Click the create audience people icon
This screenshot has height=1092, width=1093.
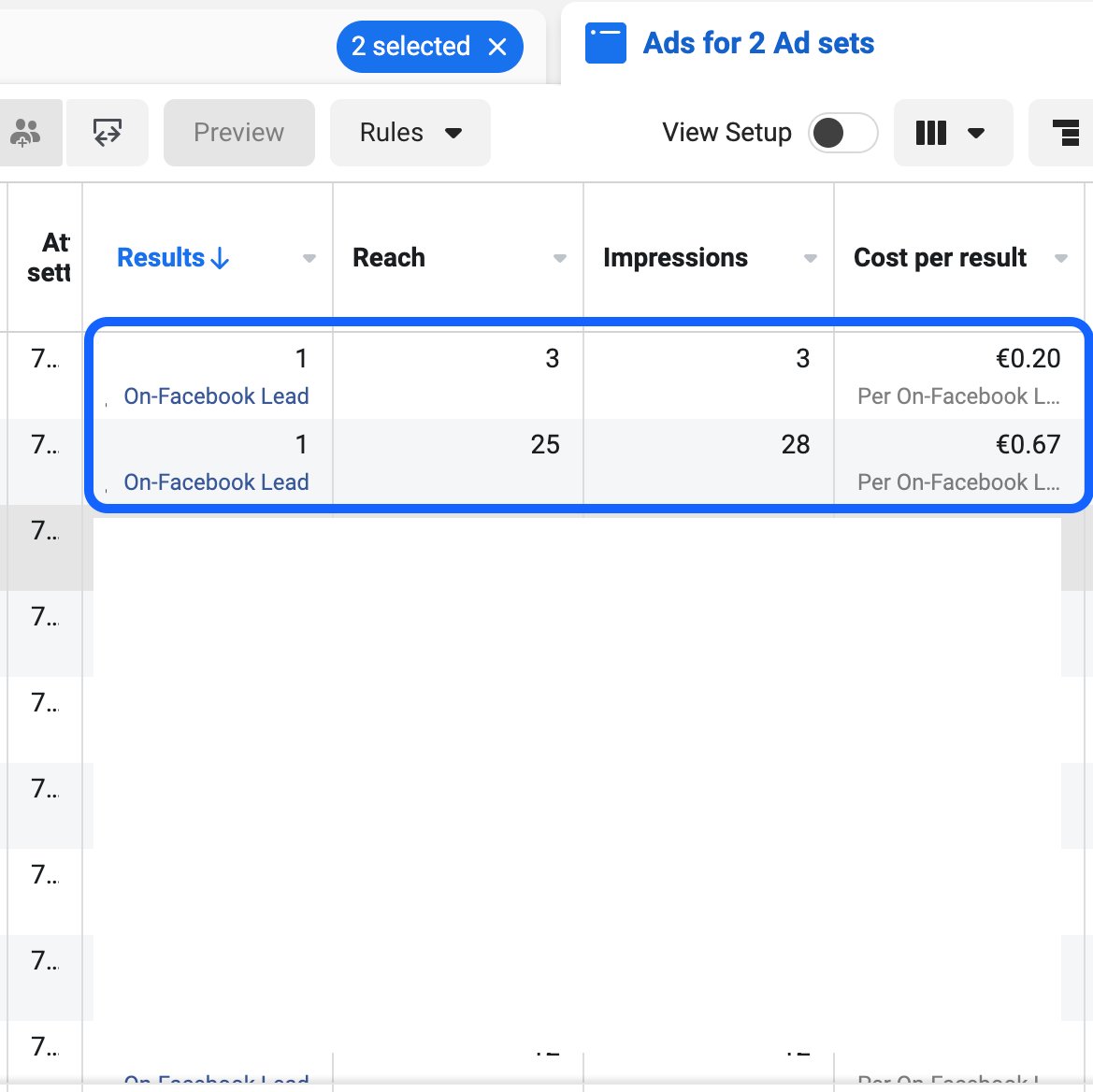tap(26, 133)
